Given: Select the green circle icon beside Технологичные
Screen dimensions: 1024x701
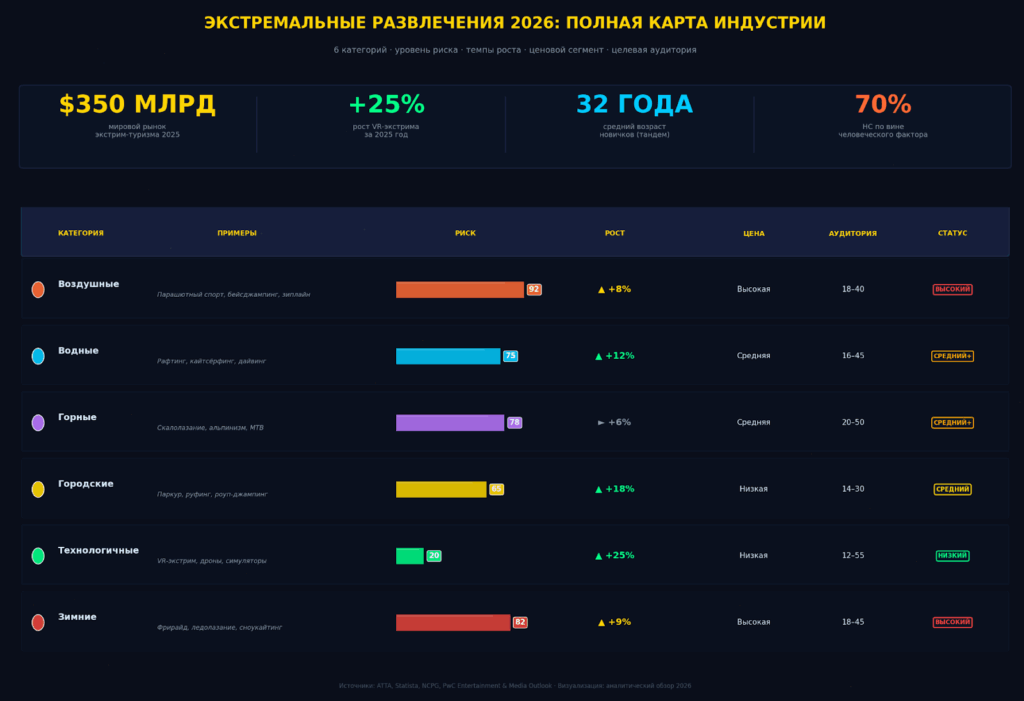Looking at the screenshot, I should [x=38, y=556].
